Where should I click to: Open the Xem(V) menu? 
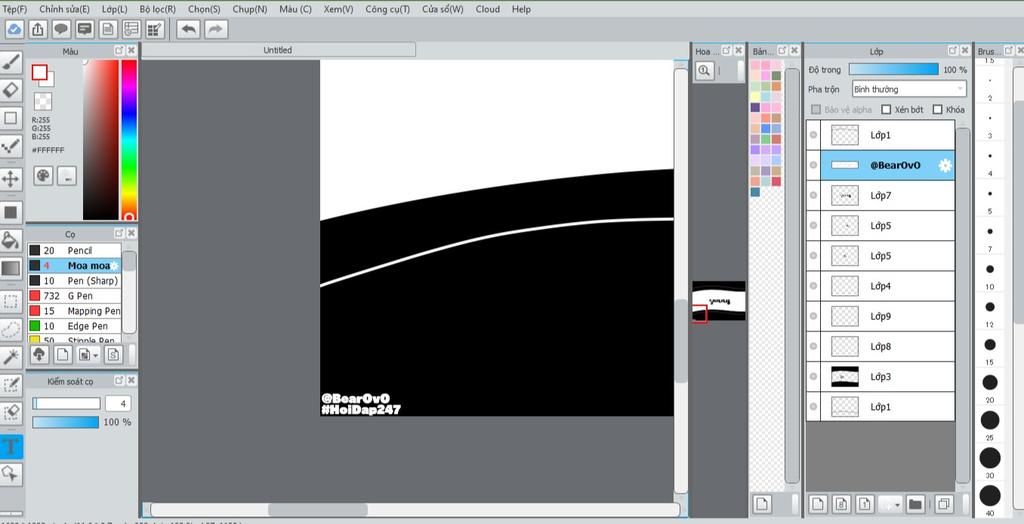[x=338, y=9]
